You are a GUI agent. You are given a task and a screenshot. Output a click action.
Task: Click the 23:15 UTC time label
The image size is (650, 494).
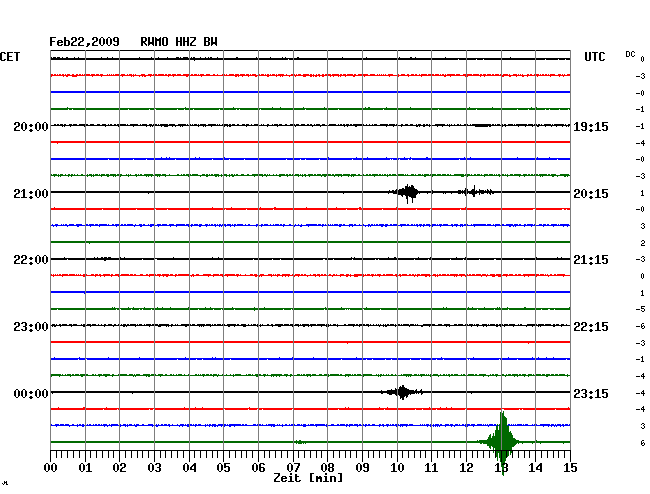[x=591, y=393]
